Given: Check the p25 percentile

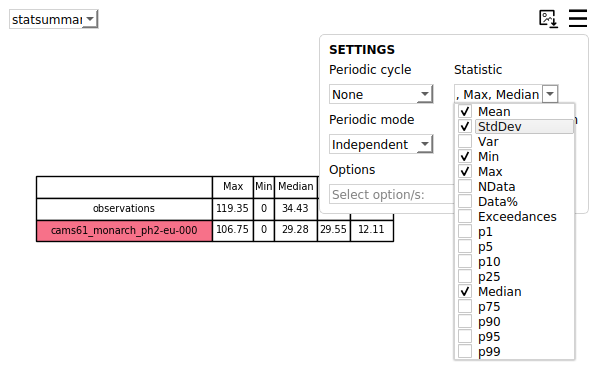Looking at the screenshot, I should tap(465, 276).
